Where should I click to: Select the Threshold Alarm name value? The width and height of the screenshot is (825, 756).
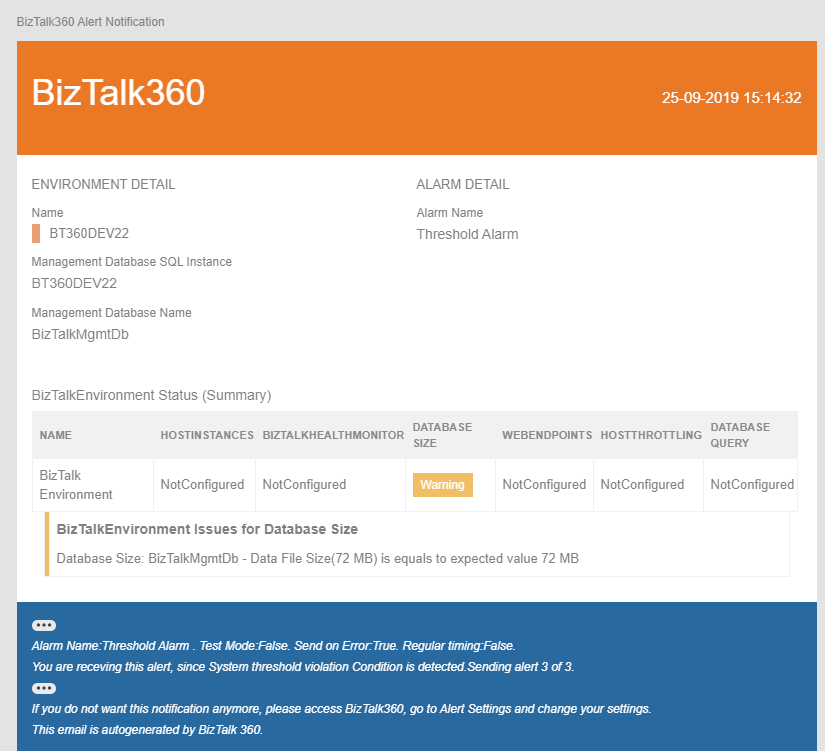(467, 234)
